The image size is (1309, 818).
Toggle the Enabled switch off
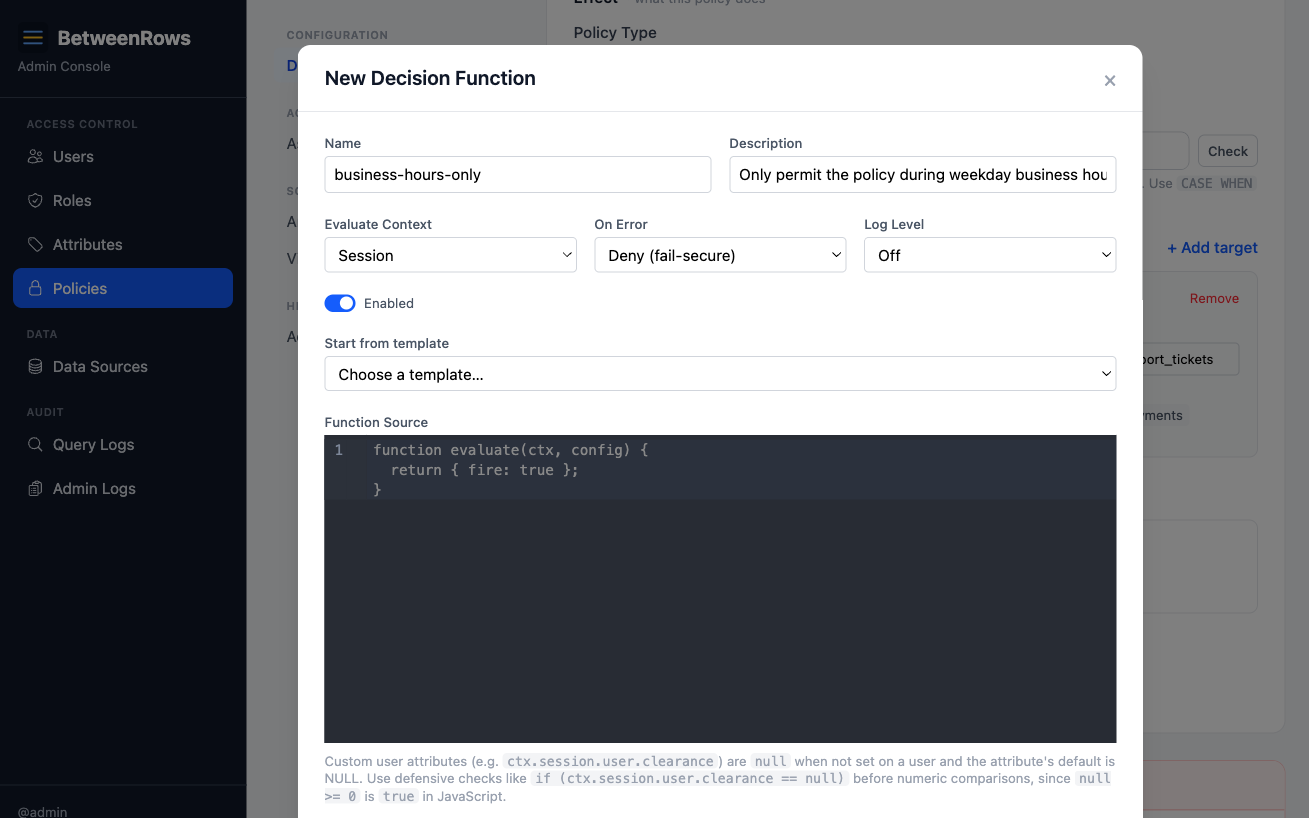[x=340, y=303]
